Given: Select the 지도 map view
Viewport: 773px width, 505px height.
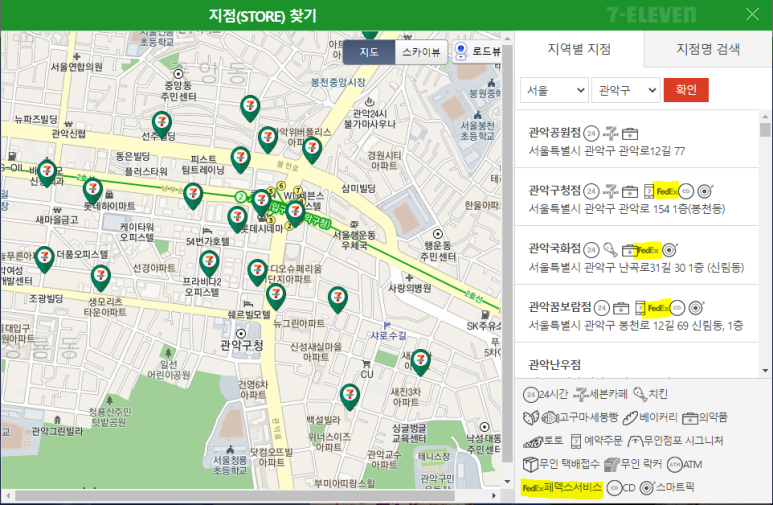Looking at the screenshot, I should (x=369, y=52).
